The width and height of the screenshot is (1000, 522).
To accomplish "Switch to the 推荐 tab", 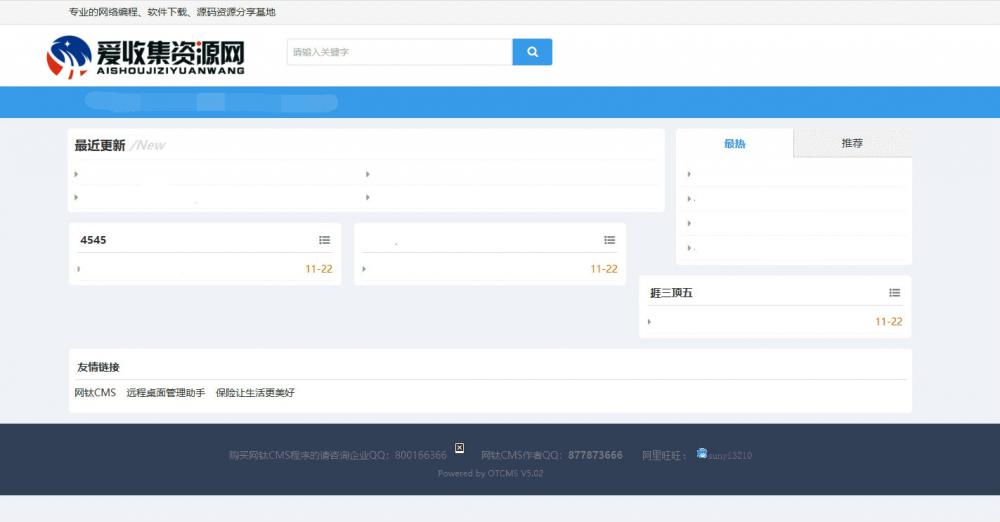I will click(852, 144).
